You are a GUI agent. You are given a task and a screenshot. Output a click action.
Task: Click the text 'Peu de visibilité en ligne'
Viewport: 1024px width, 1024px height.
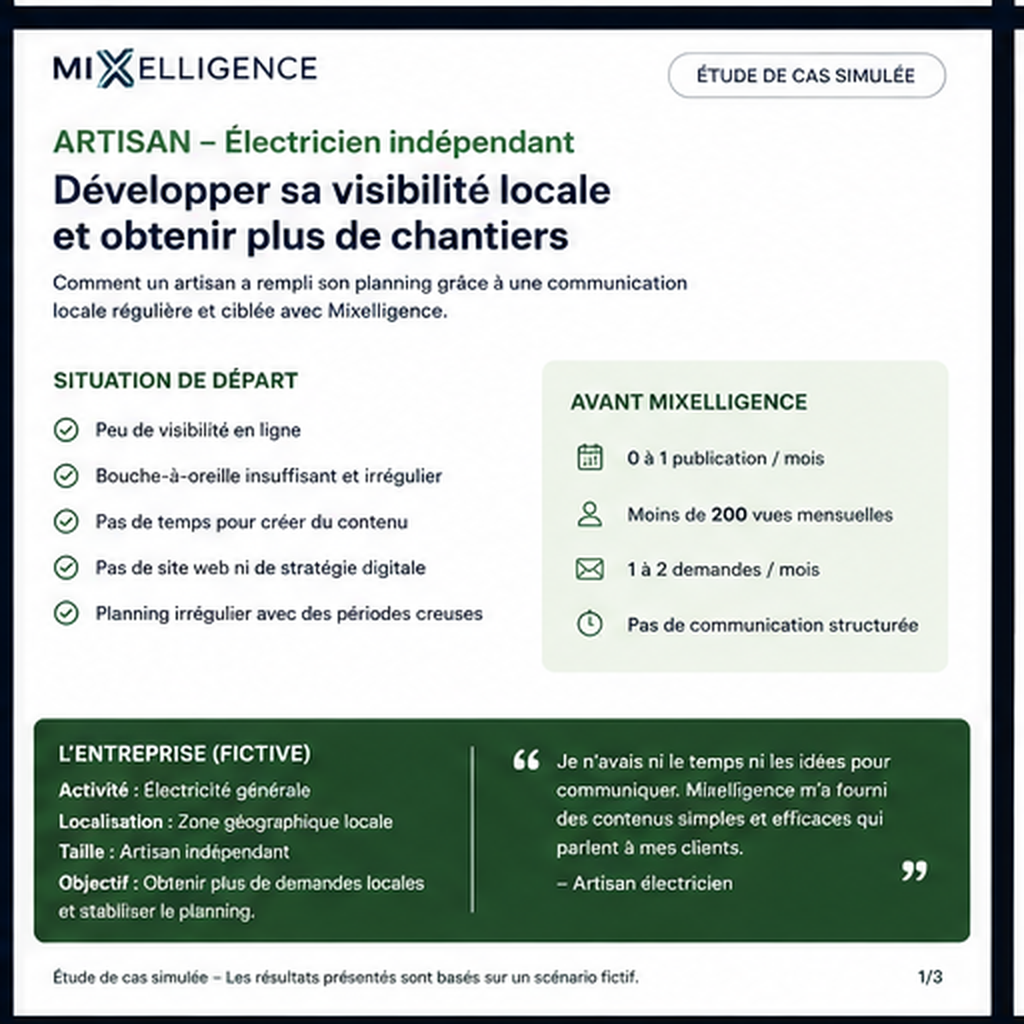click(198, 430)
